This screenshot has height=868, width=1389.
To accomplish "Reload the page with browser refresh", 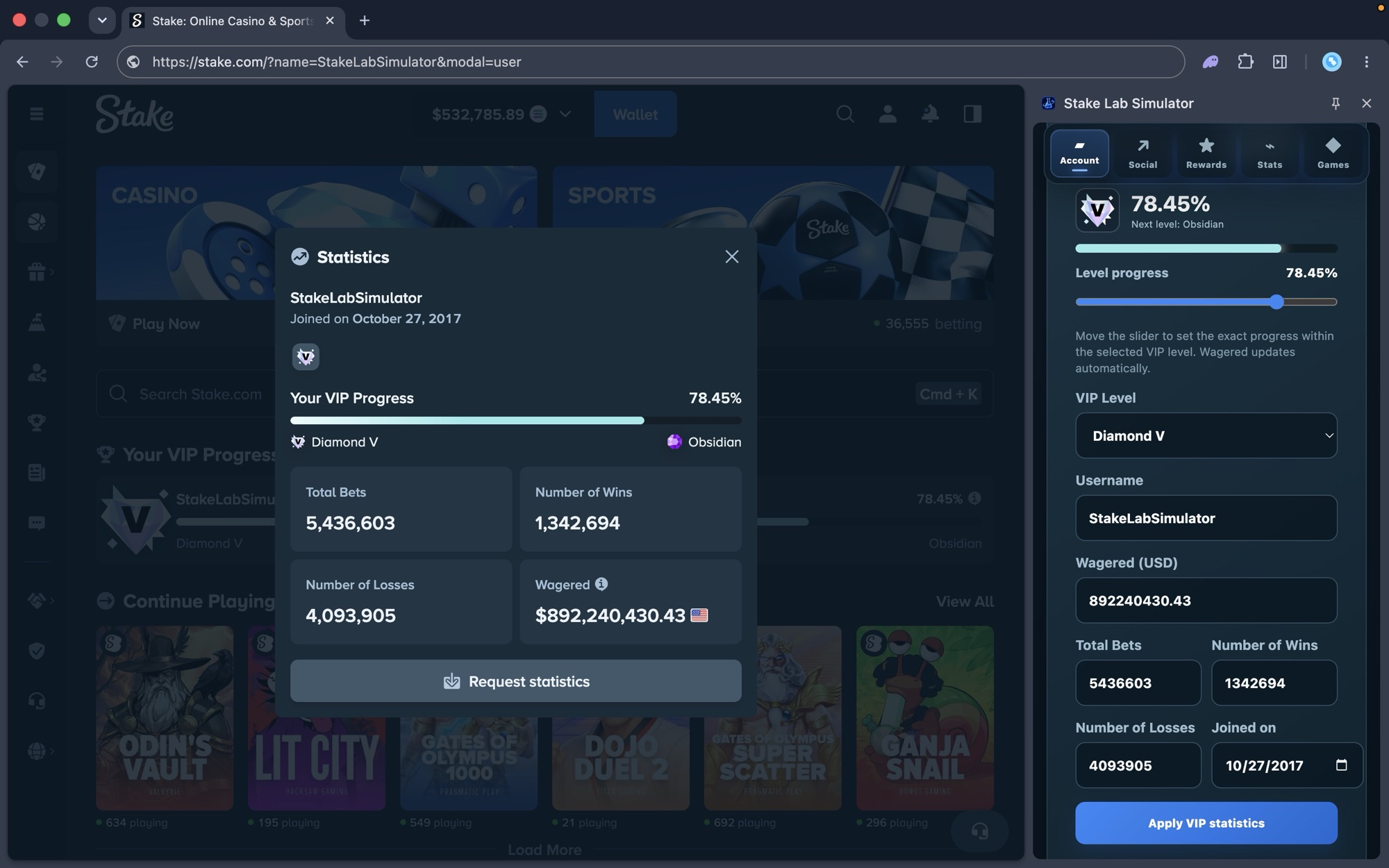I will 92,62.
